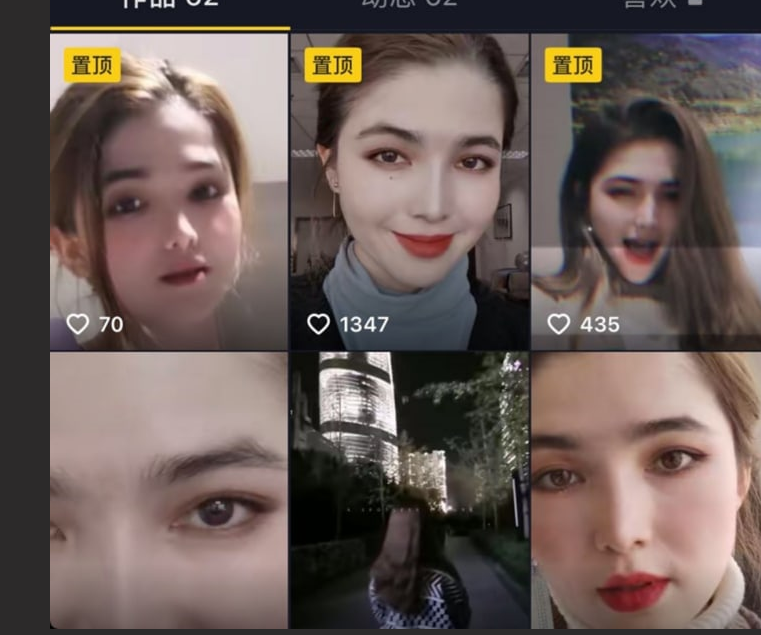Click the heart icon next to 70
Viewport: 761px width, 635px height.
coord(77,324)
